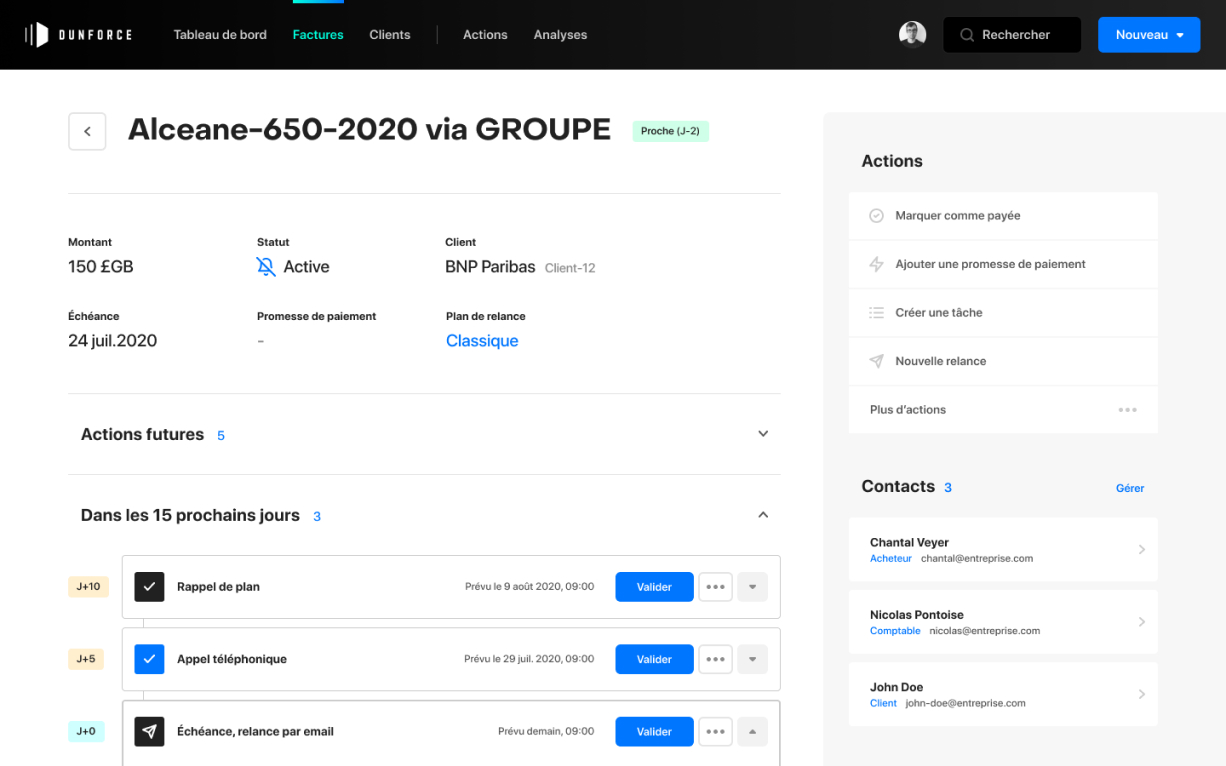Go back with the arrow button

coord(87,131)
